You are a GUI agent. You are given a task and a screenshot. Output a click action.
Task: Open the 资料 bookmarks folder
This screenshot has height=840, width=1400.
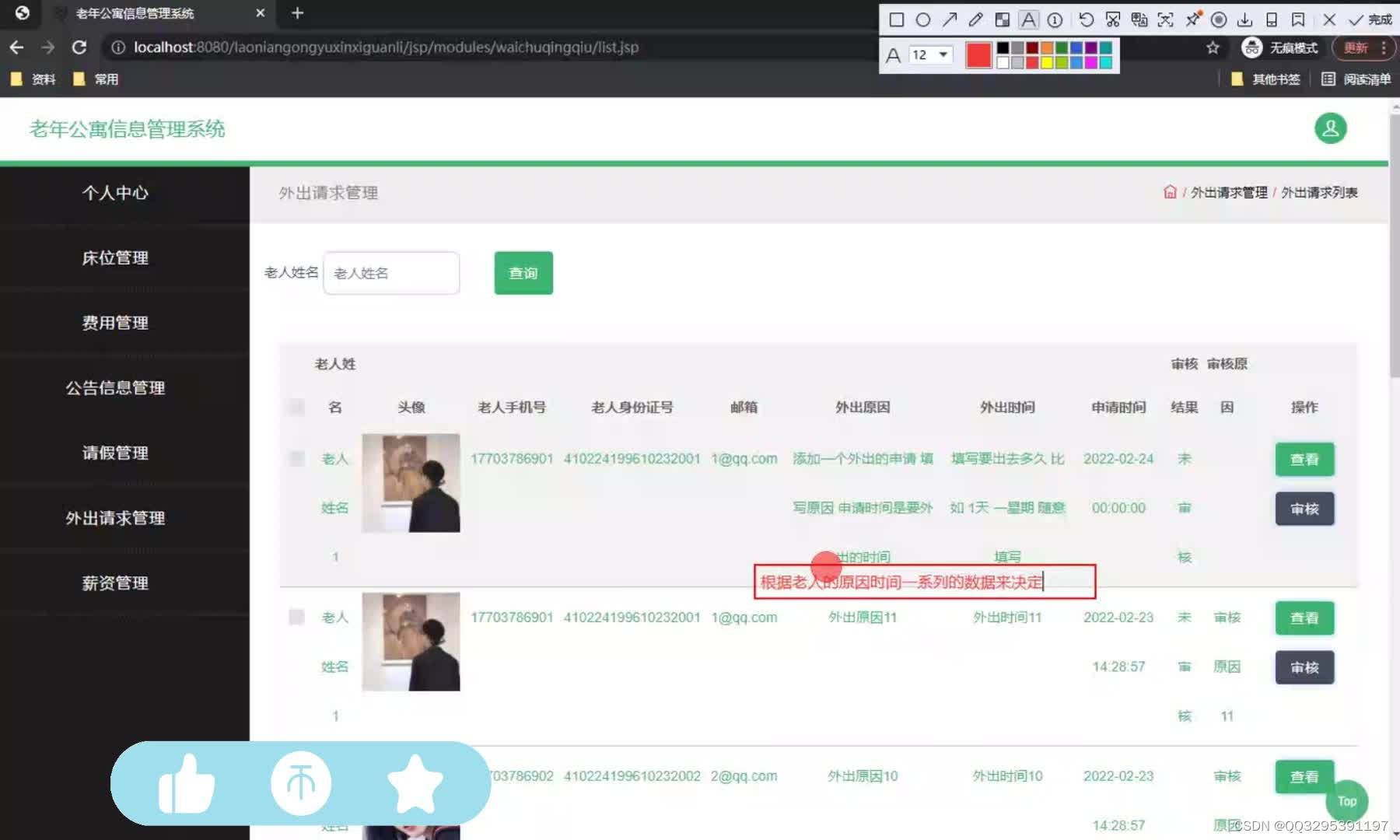point(33,79)
